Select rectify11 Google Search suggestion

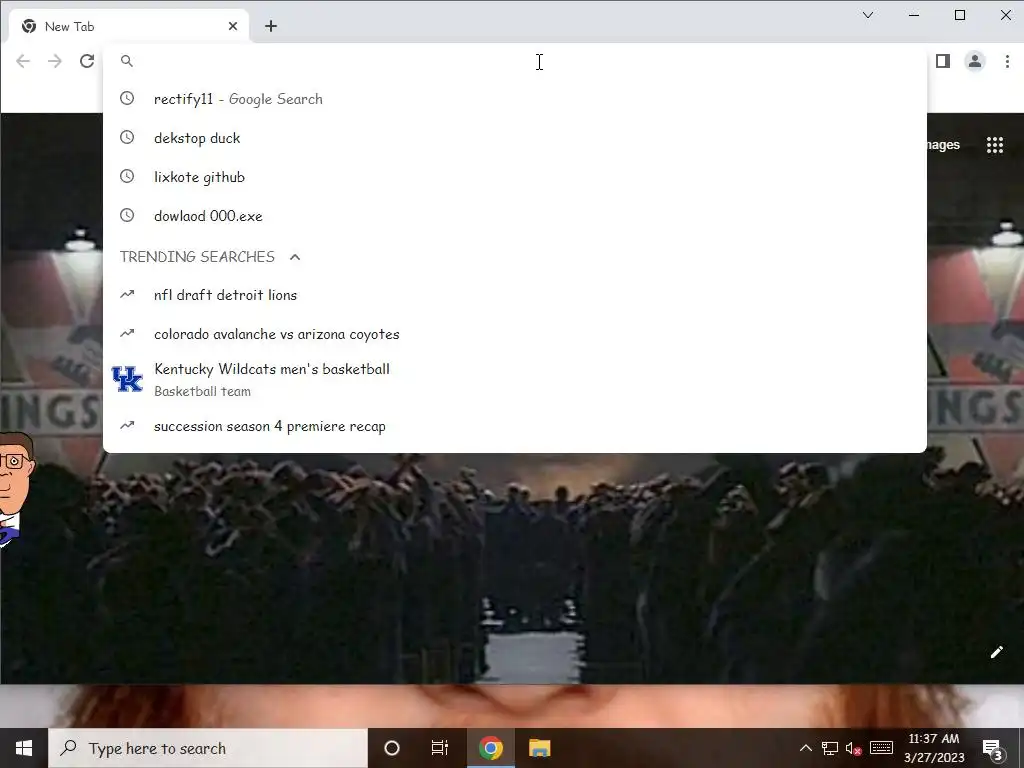pyautogui.click(x=515, y=99)
